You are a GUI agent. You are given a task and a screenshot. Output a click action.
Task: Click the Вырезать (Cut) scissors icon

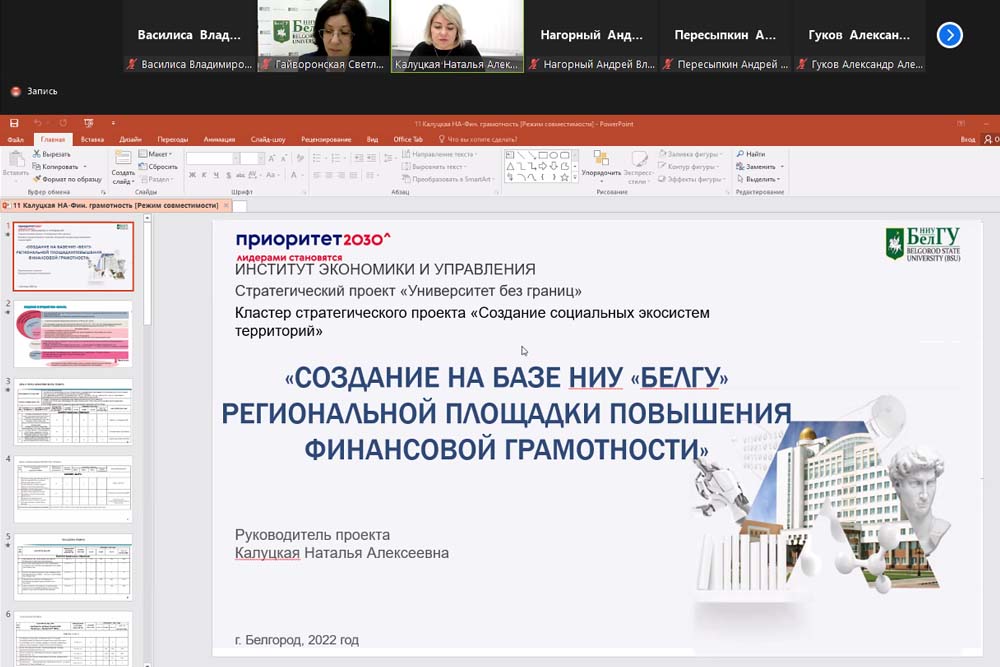pos(37,154)
